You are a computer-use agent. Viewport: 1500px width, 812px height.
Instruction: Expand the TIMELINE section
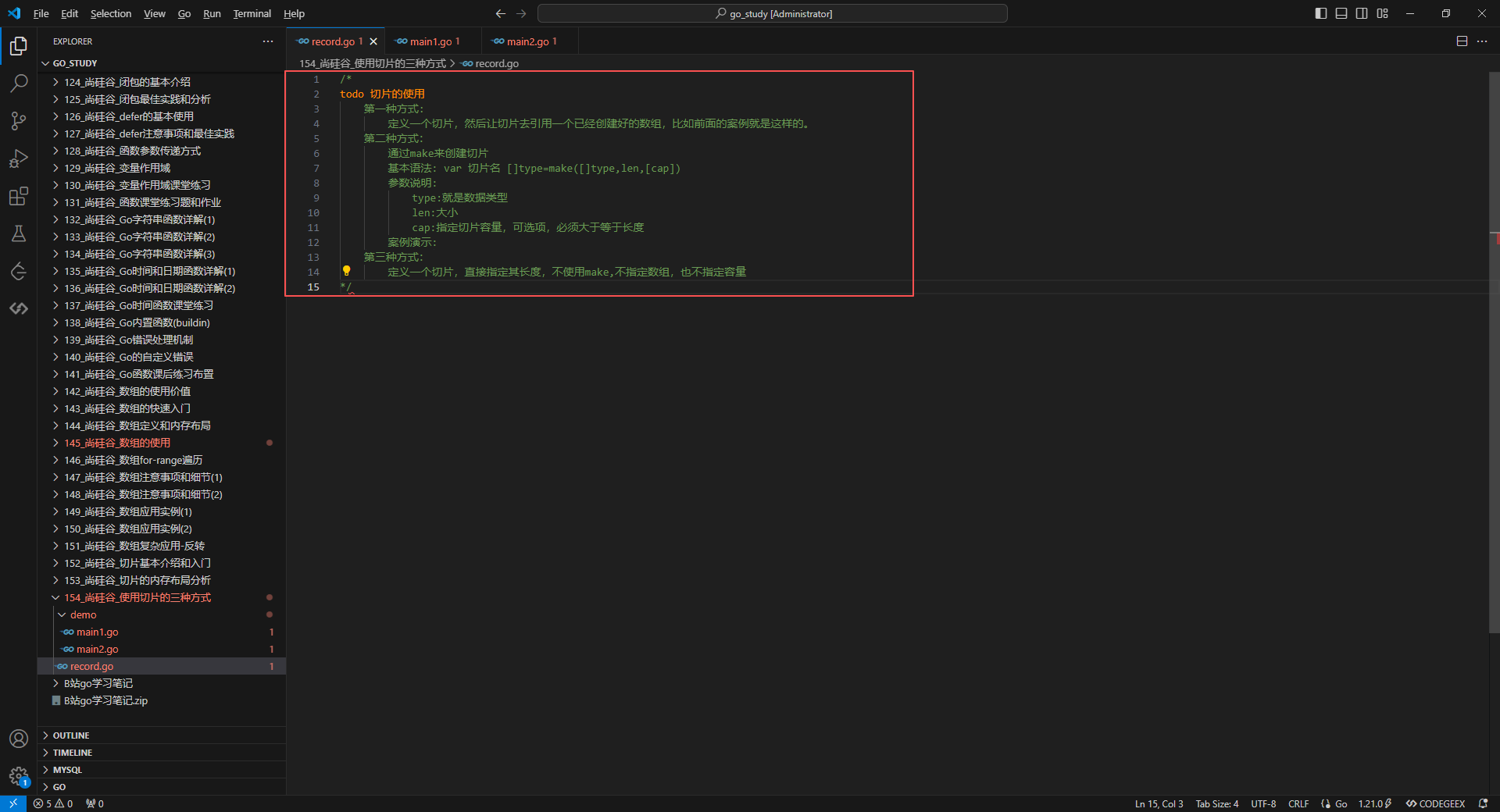pyautogui.click(x=162, y=753)
